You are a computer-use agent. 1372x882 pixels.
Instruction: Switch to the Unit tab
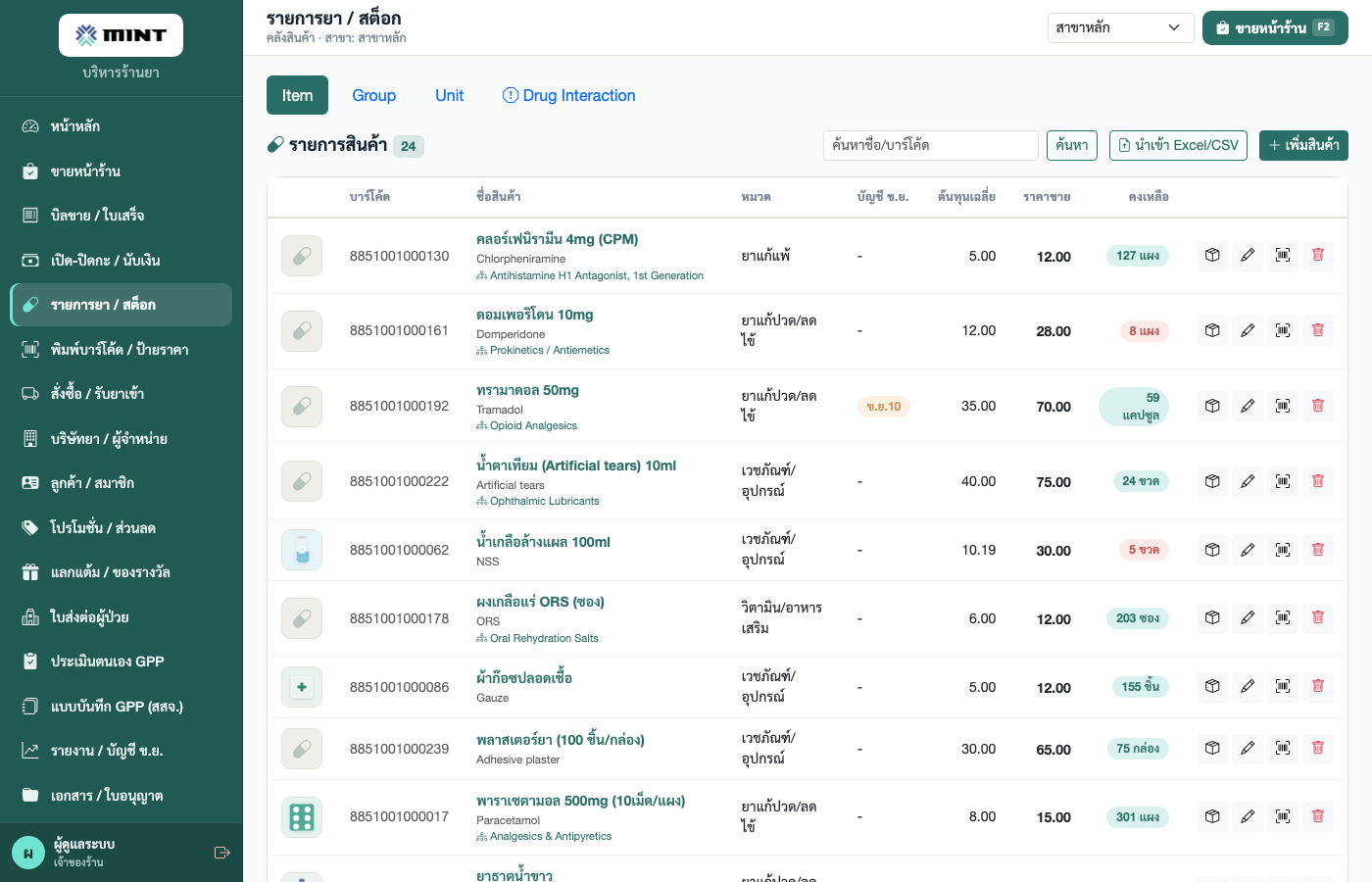coord(450,95)
